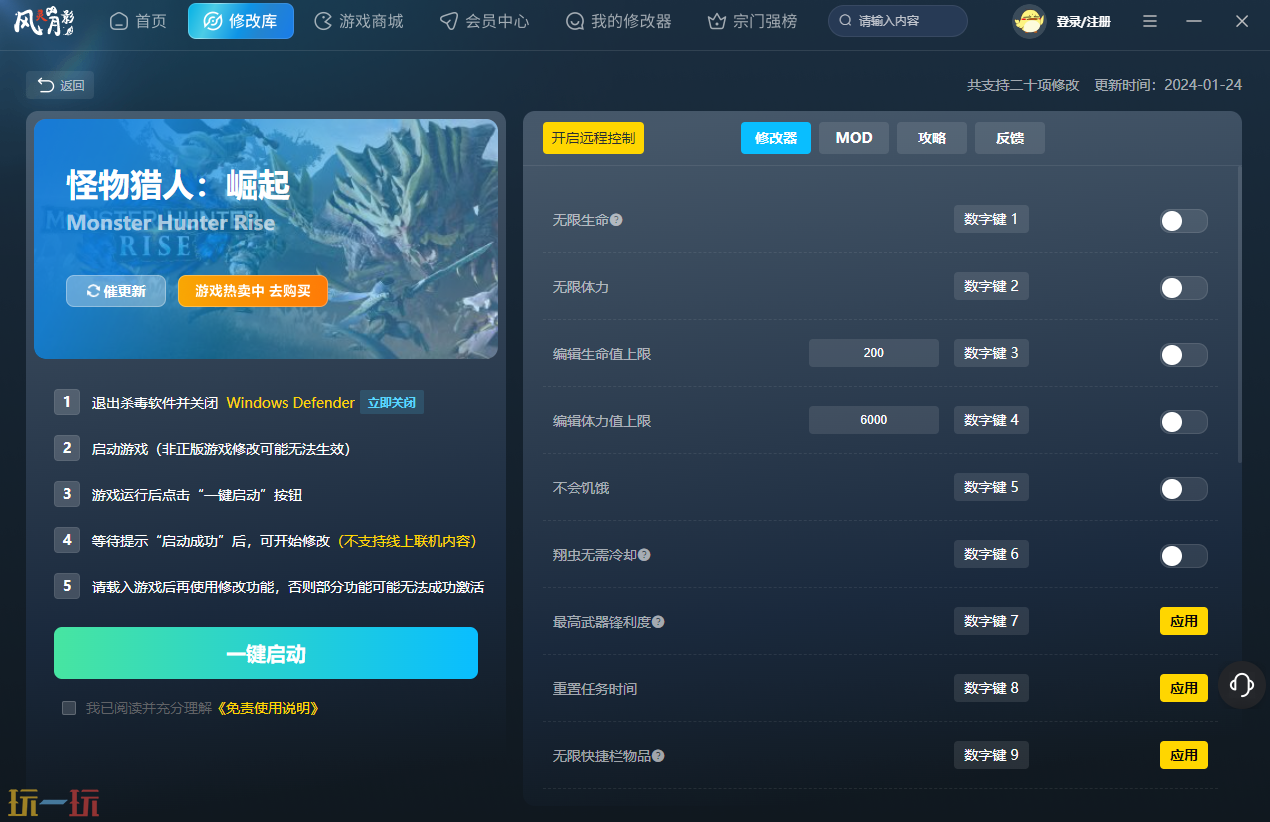The image size is (1270, 822).
Task: Click hotkey 数字键 2 button
Action: [x=991, y=286]
